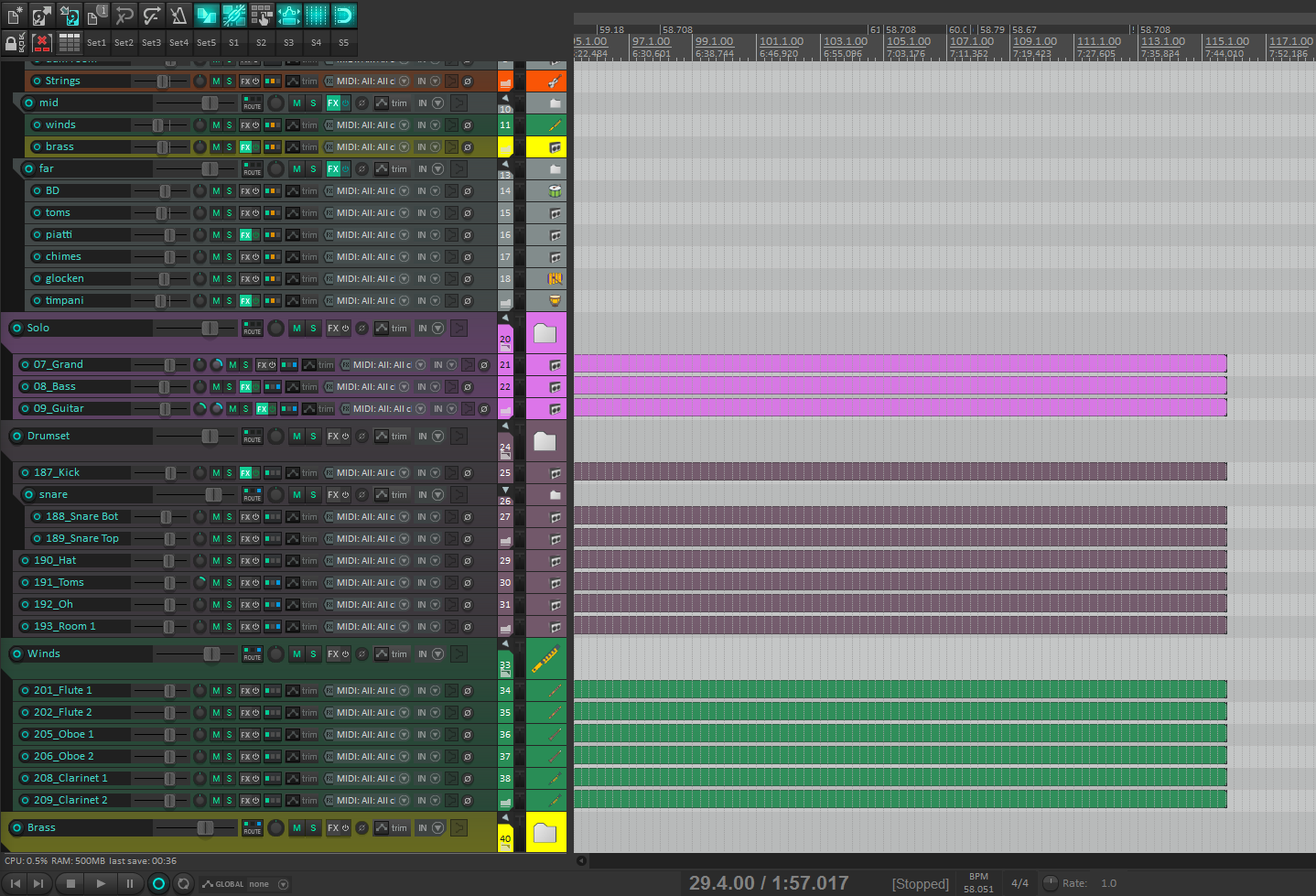Image resolution: width=1316 pixels, height=896 pixels.
Task: Toggle auto-crossfade overlapping items icon
Action: pos(207,15)
